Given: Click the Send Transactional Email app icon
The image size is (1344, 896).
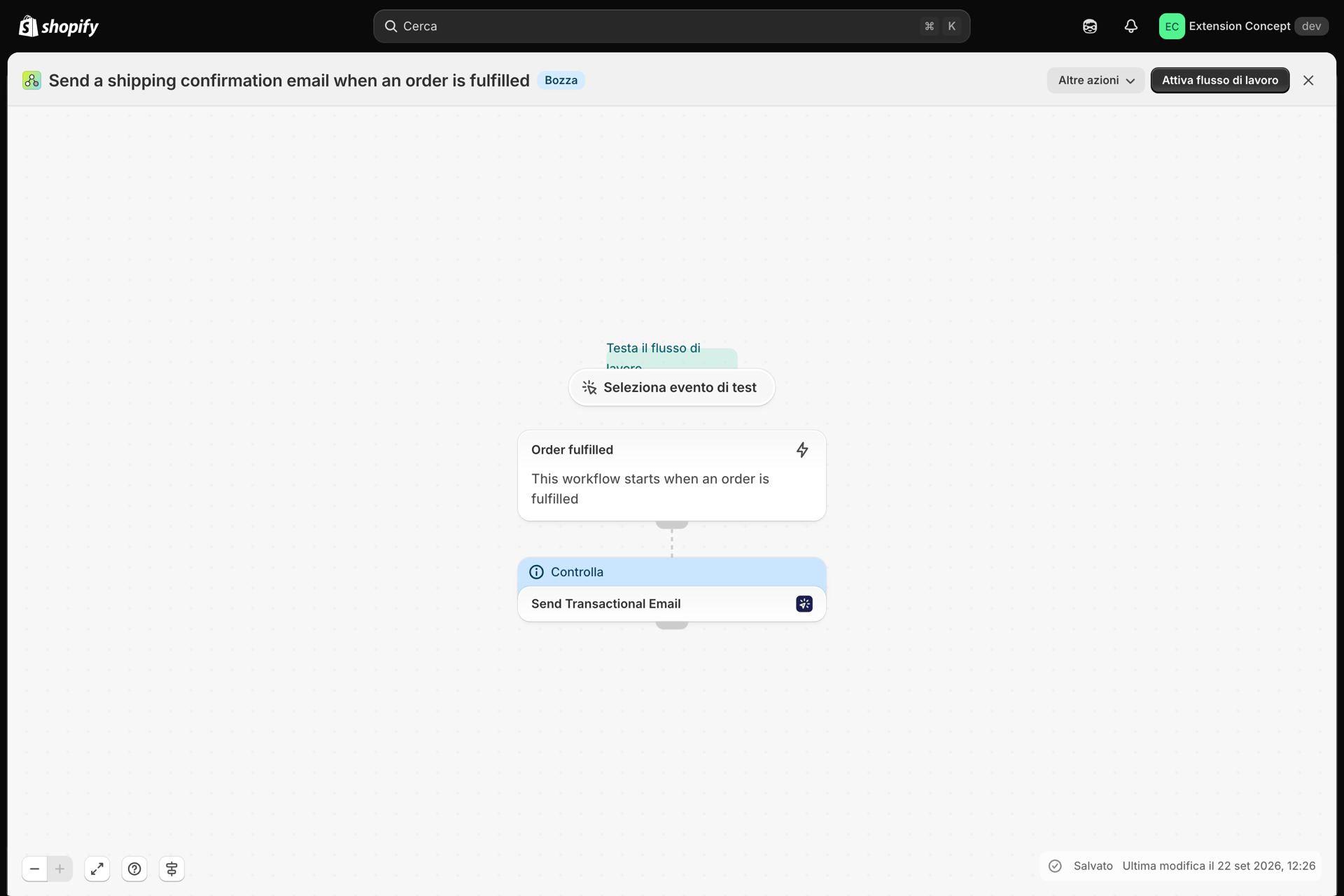Looking at the screenshot, I should (x=804, y=603).
